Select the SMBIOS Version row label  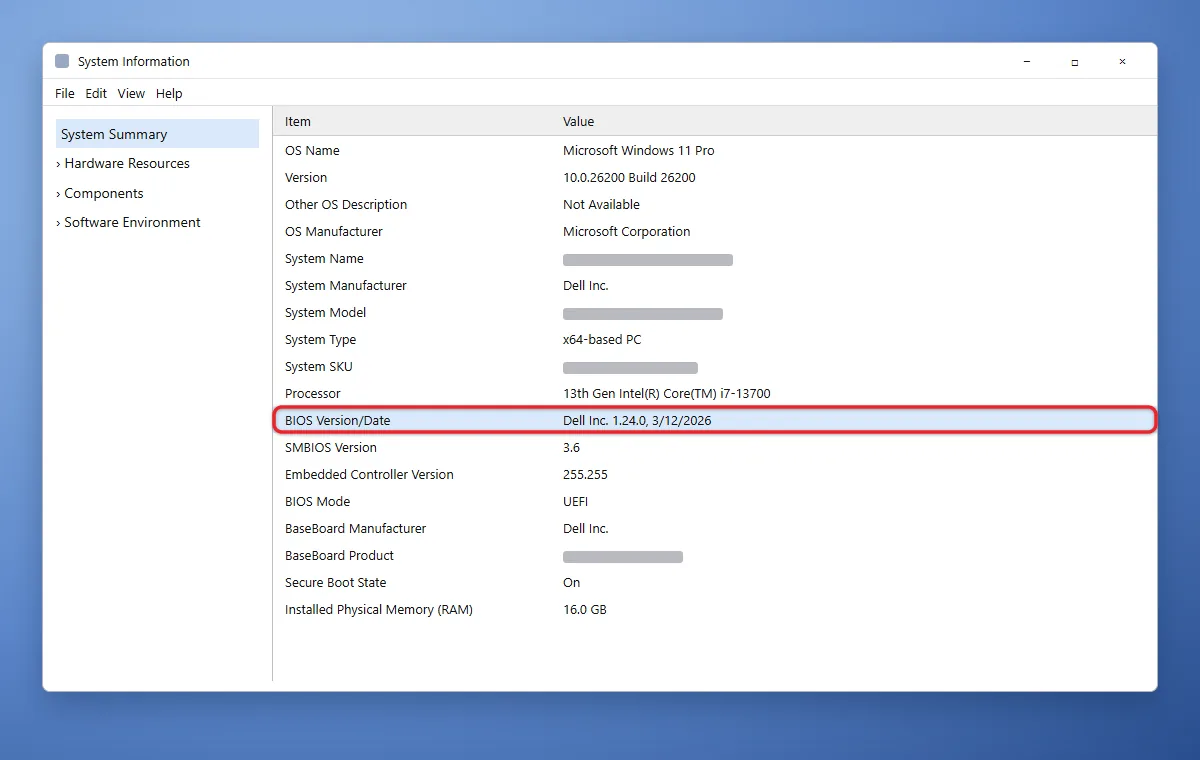coord(331,447)
